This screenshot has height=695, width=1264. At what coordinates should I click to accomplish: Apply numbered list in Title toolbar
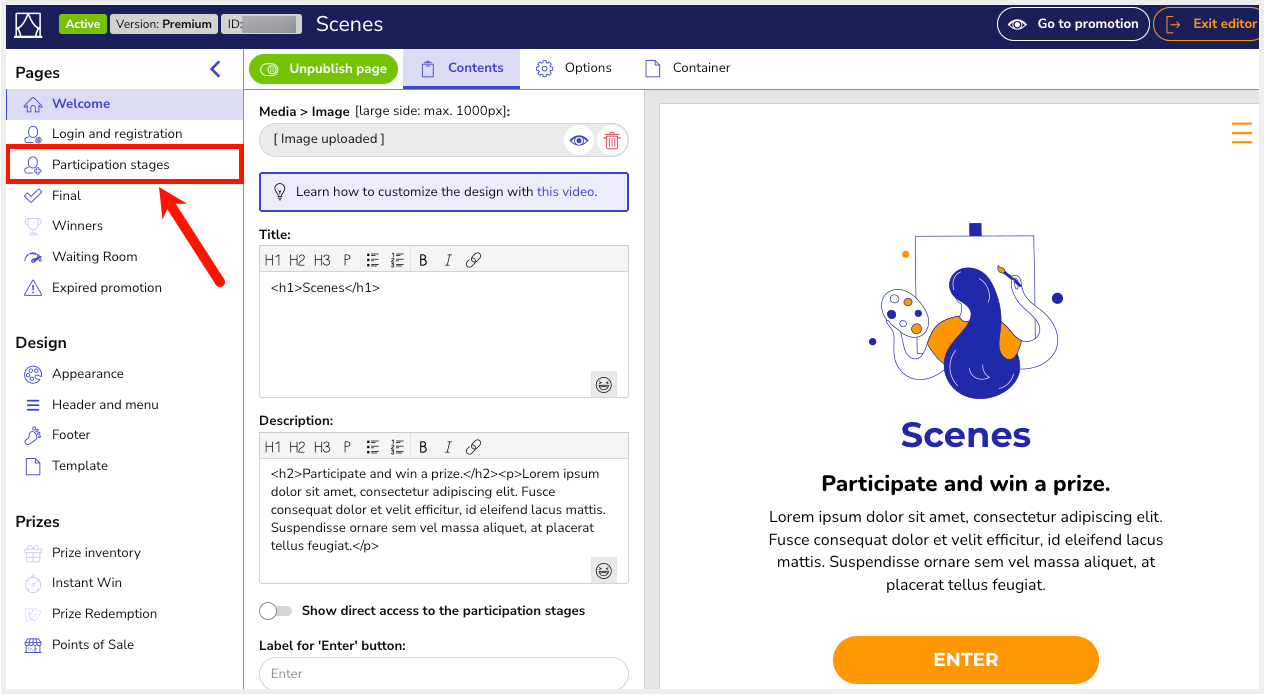coord(397,260)
